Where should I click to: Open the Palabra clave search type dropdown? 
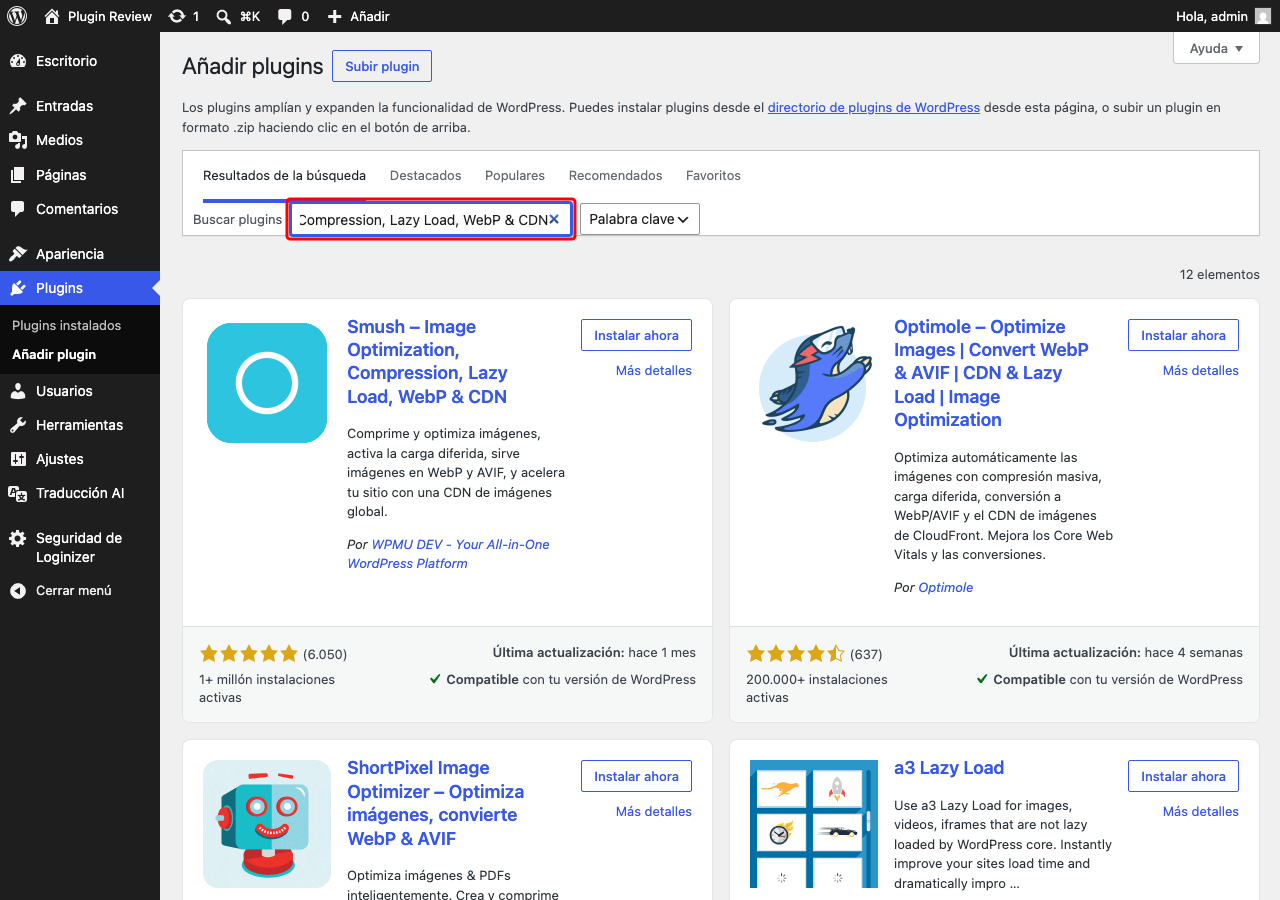pyautogui.click(x=640, y=219)
